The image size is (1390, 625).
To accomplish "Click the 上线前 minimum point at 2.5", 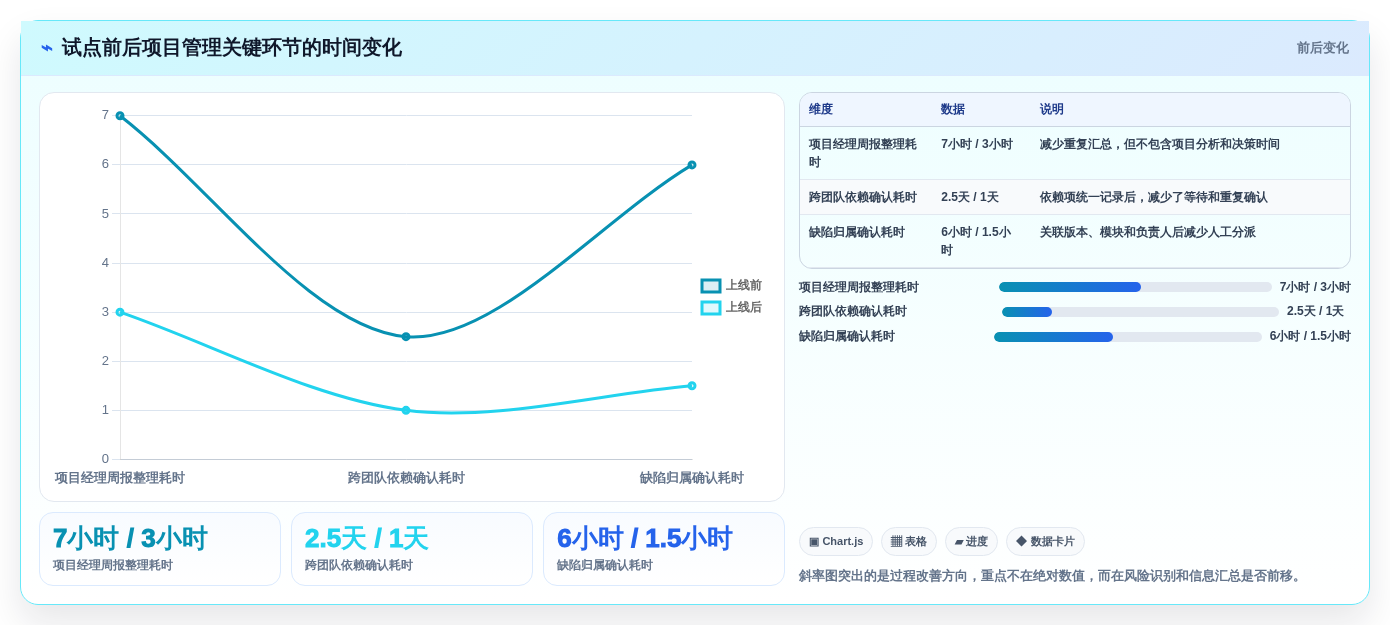I will pos(406,337).
